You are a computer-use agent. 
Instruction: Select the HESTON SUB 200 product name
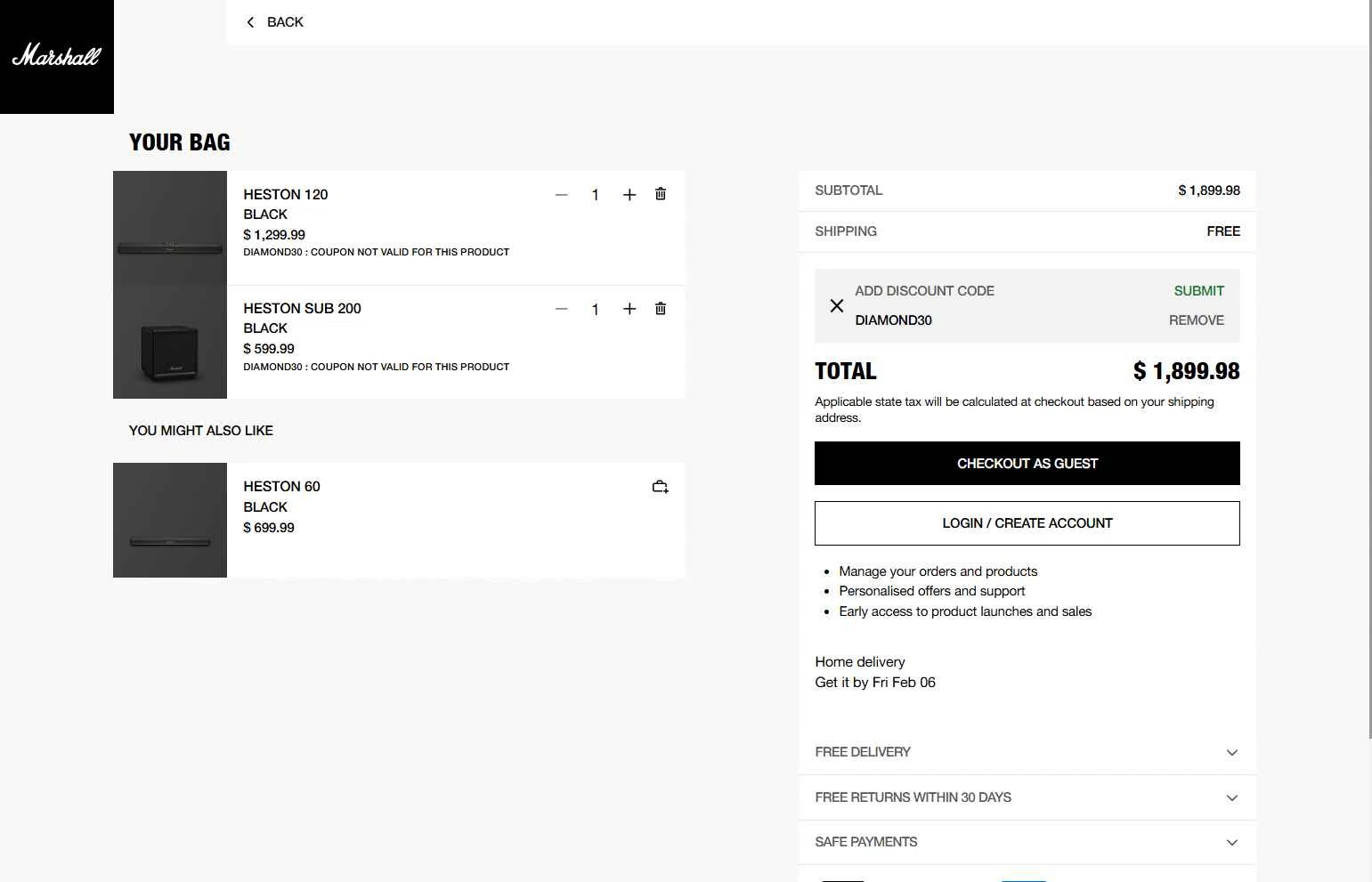(x=303, y=308)
